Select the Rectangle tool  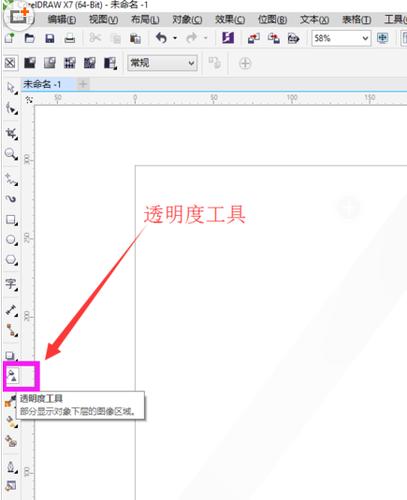(x=11, y=220)
